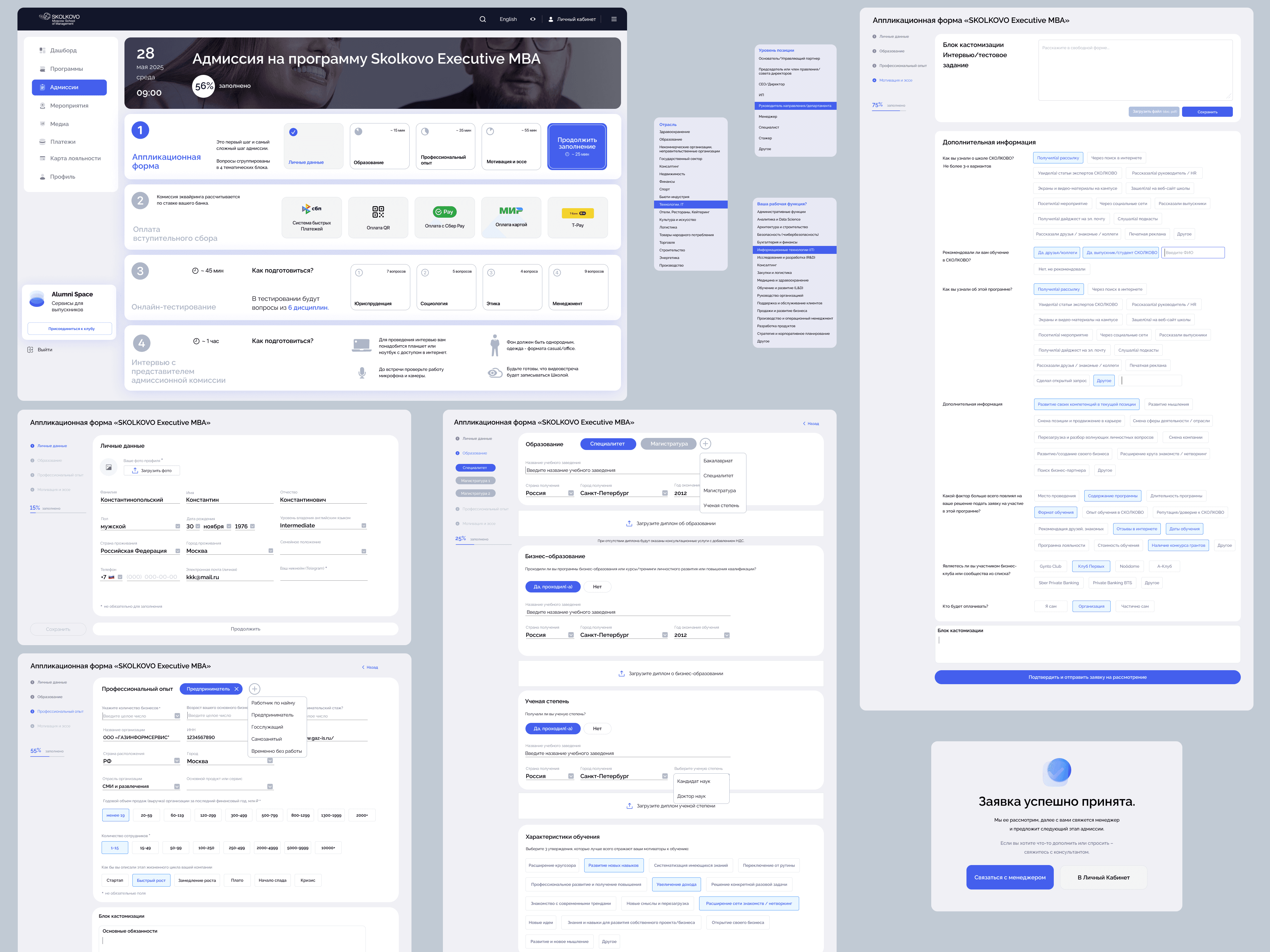Click the eye accessibility icon in header

[533, 19]
